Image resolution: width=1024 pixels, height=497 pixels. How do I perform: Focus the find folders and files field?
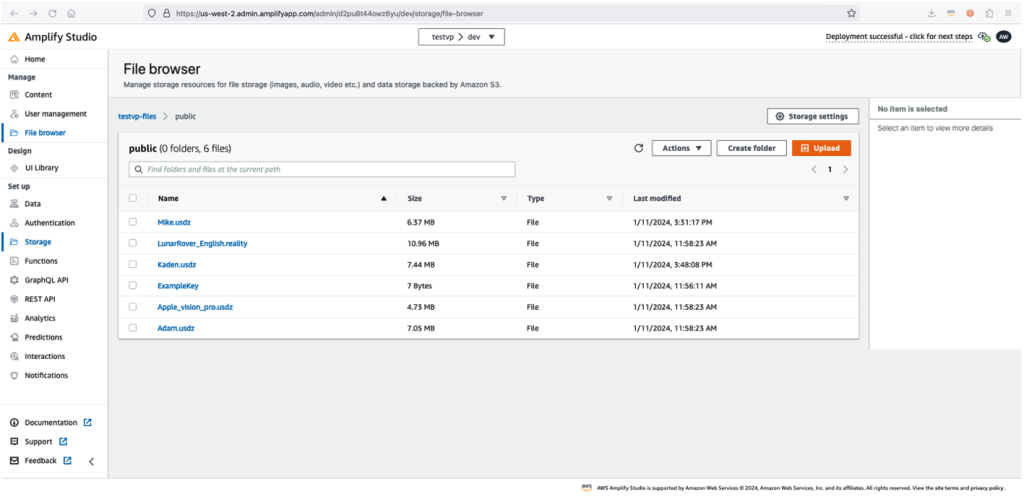point(322,169)
